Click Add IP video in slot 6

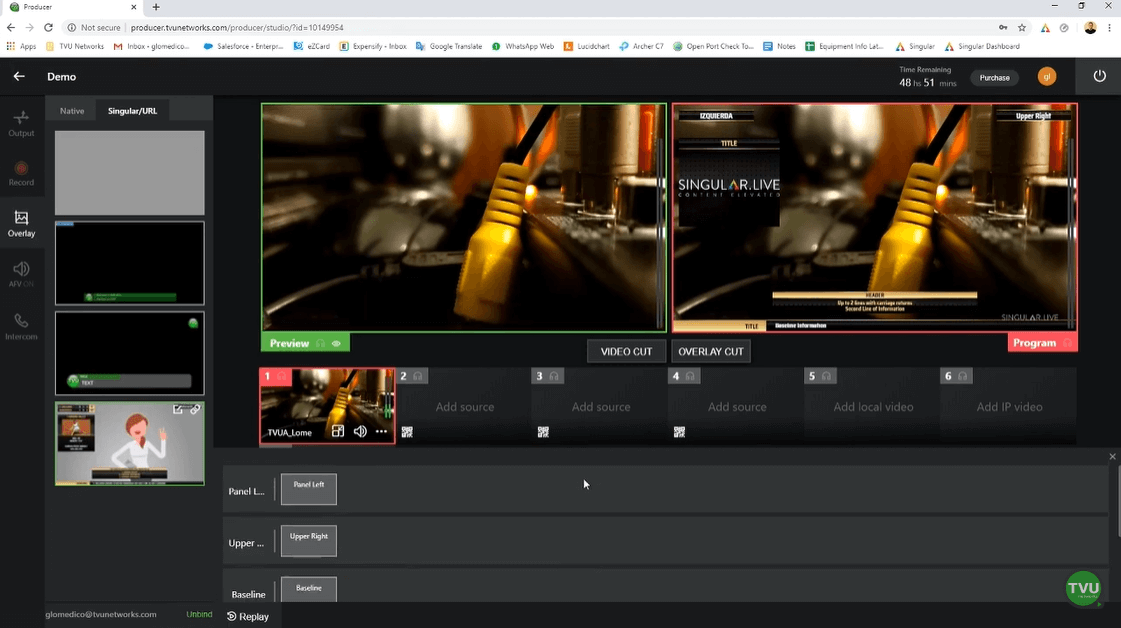[1009, 407]
